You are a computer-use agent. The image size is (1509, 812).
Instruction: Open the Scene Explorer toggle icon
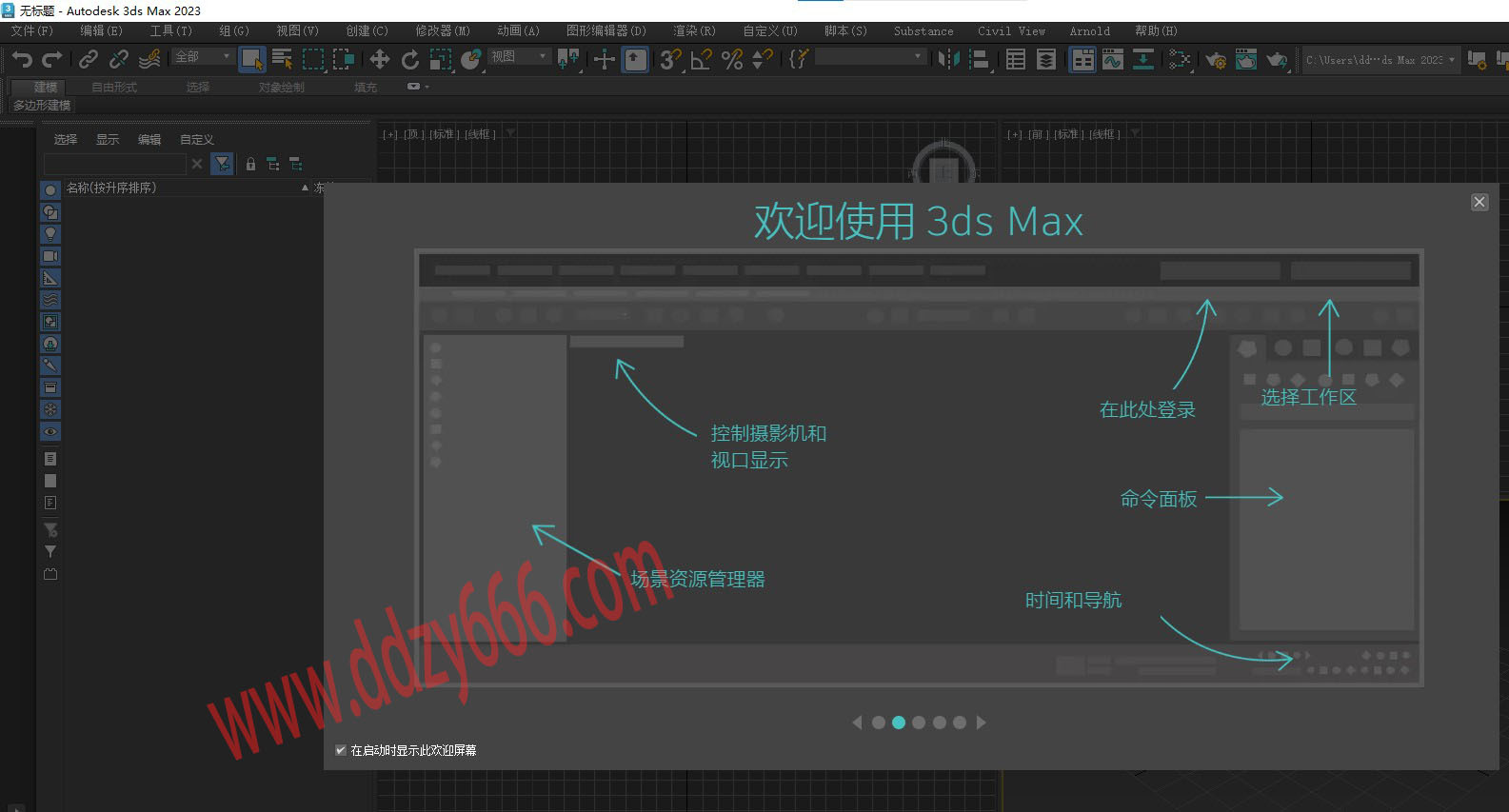(1016, 60)
